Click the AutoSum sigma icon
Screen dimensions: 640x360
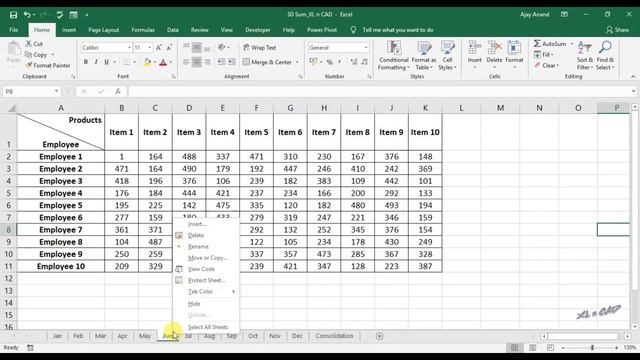coord(537,44)
